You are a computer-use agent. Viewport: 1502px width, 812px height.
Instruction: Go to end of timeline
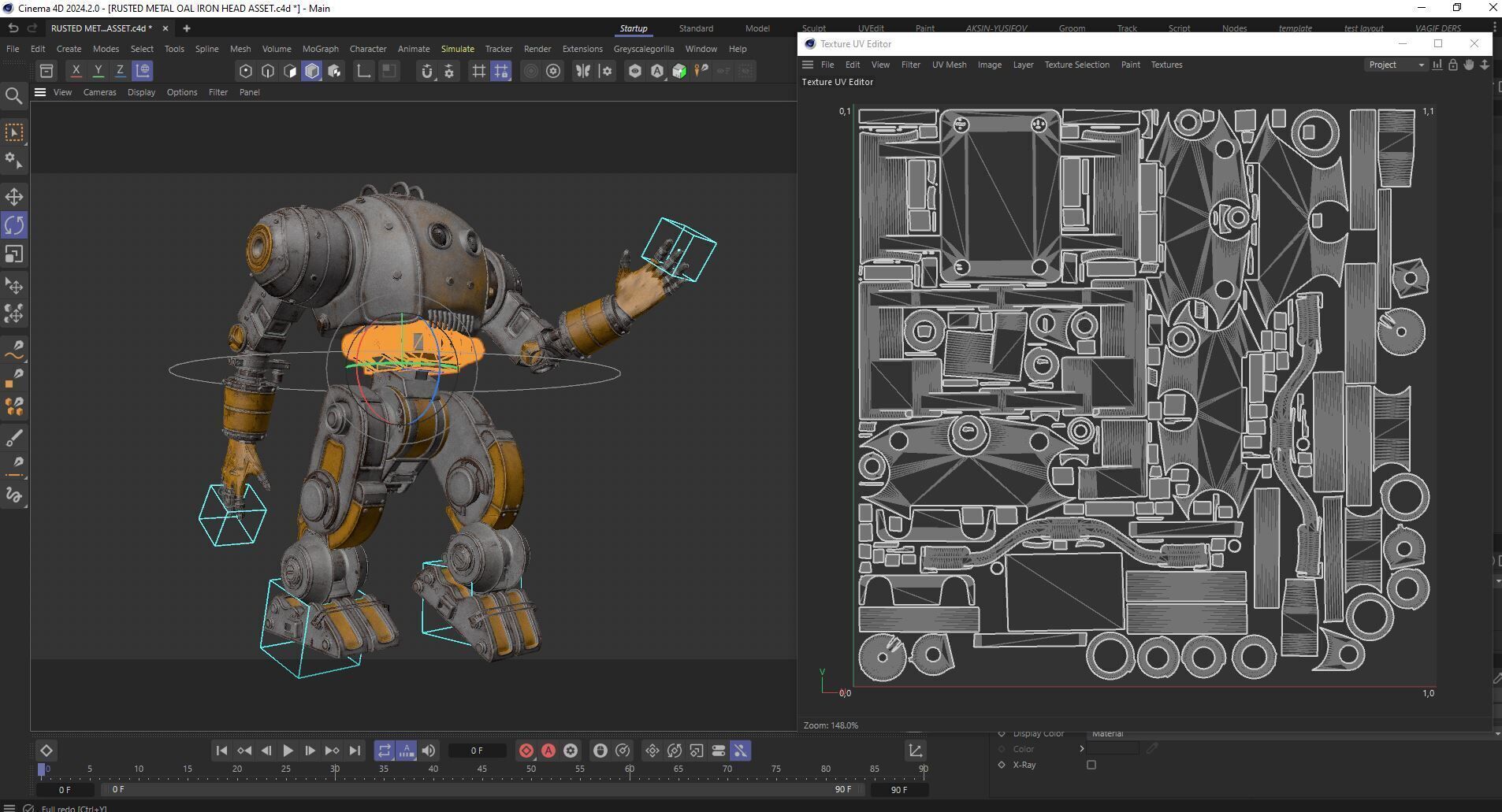tap(355, 751)
